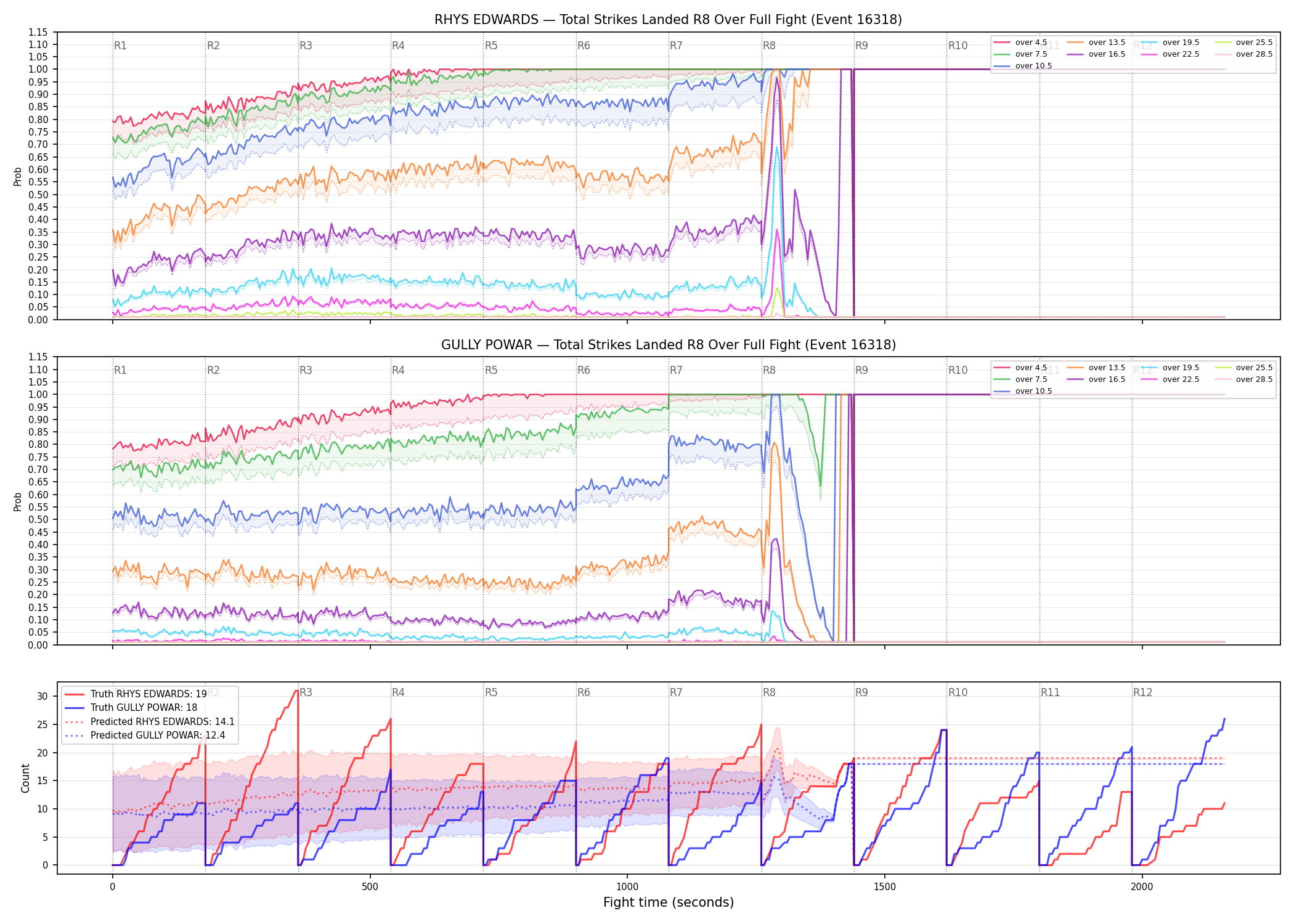Click R9 round label in Gully Powar chart
This screenshot has width=1294, height=924.
pos(861,370)
